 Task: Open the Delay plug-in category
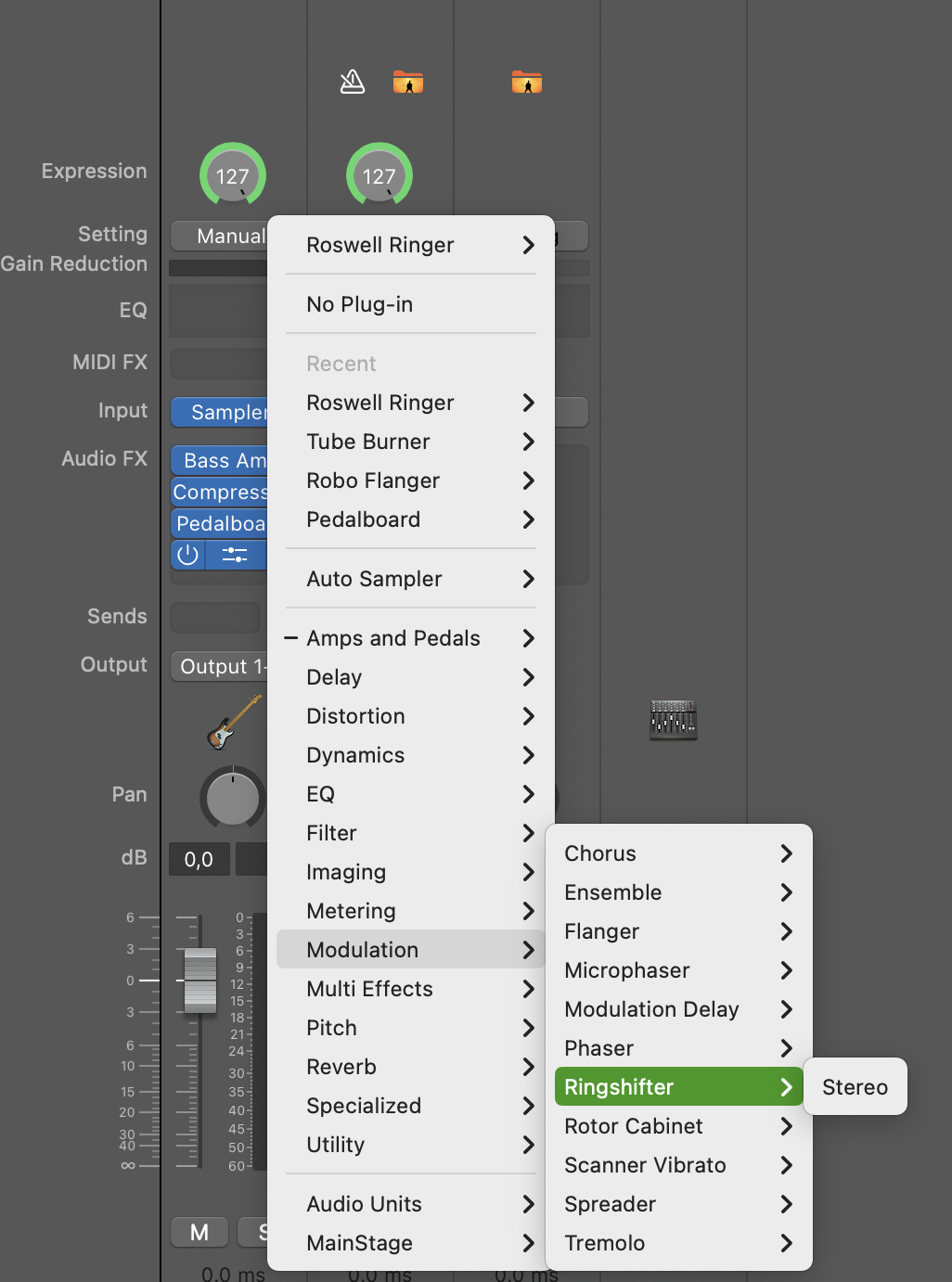411,677
